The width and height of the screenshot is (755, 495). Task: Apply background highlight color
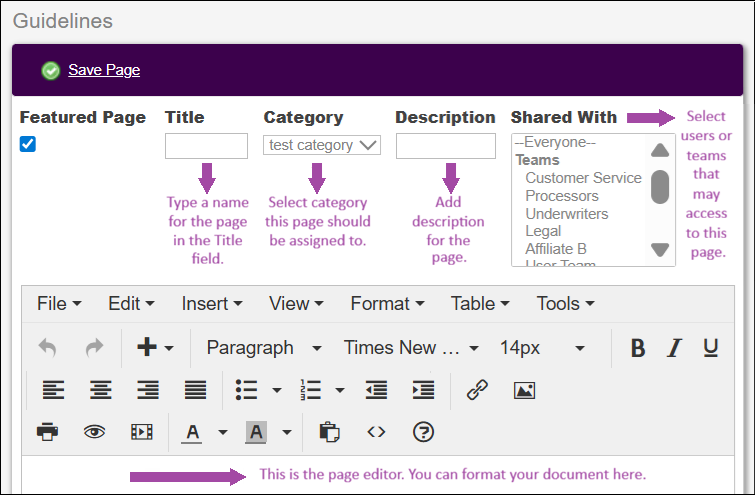(x=256, y=432)
